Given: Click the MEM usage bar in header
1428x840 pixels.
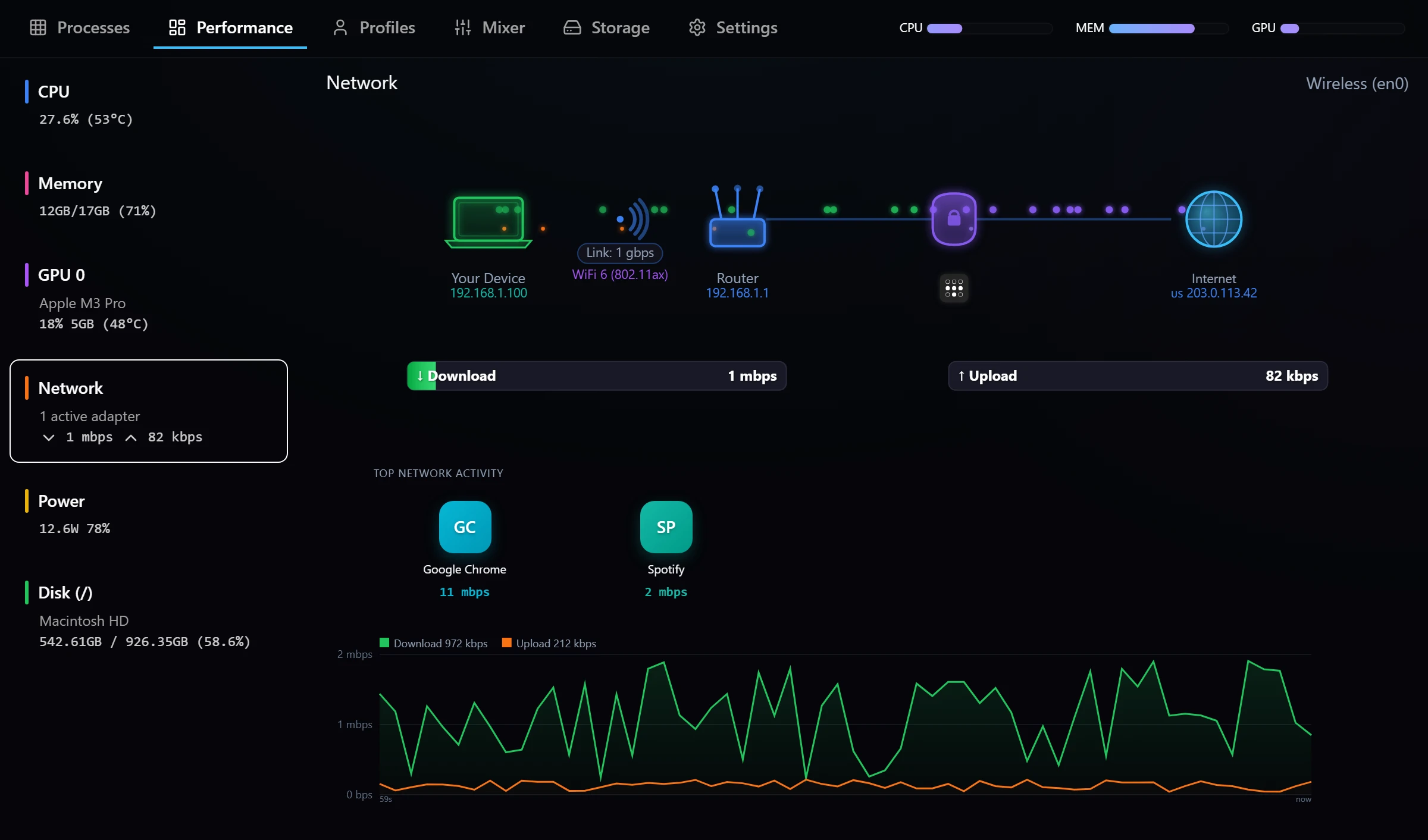Looking at the screenshot, I should click(1169, 28).
